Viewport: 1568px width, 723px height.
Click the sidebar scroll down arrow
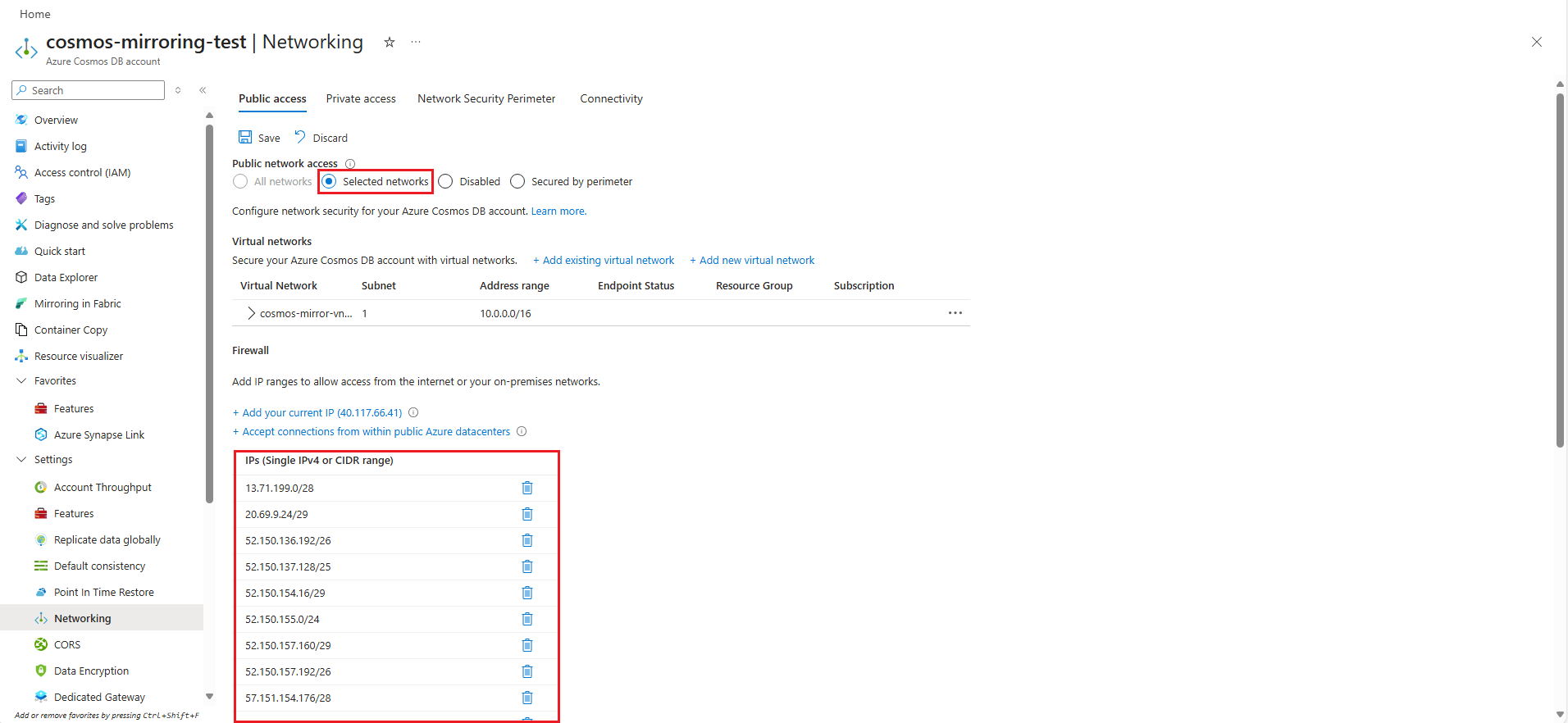point(209,697)
